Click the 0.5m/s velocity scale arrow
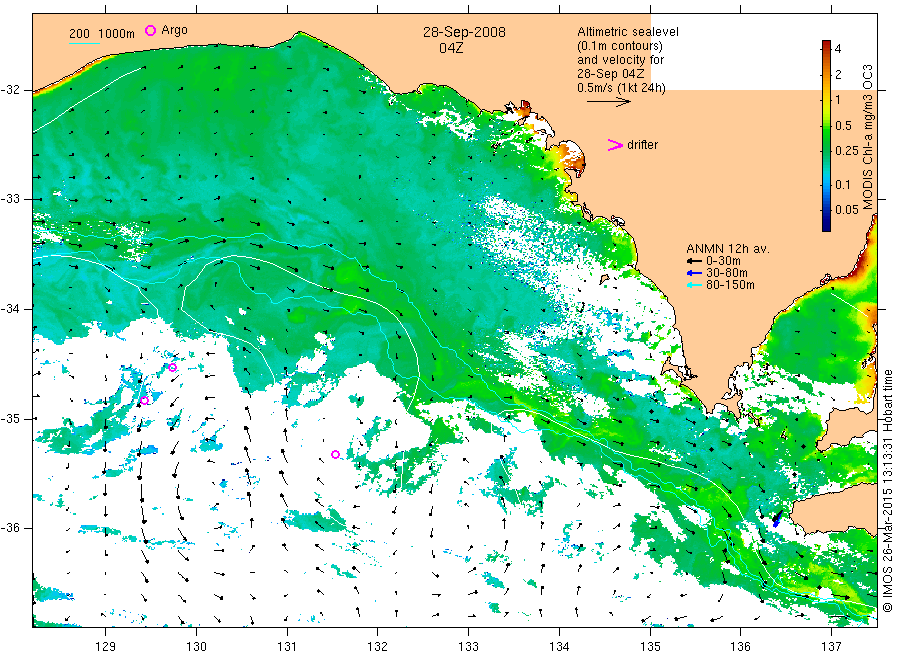900x660 pixels. coord(608,102)
